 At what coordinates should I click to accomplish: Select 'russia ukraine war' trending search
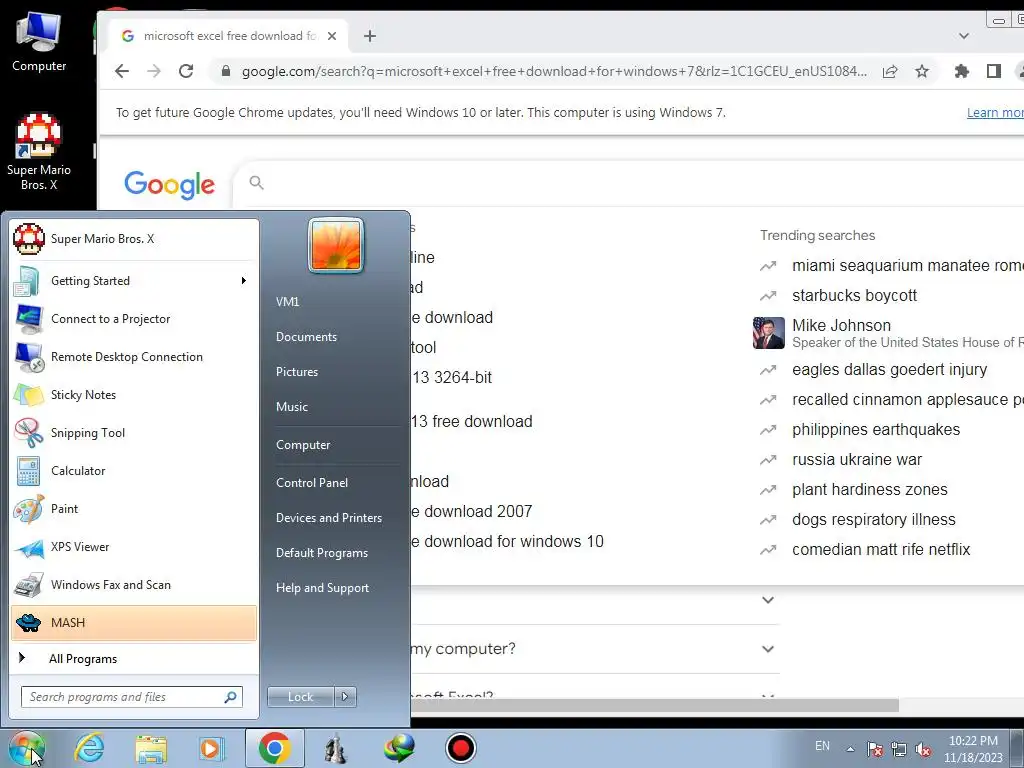click(857, 459)
